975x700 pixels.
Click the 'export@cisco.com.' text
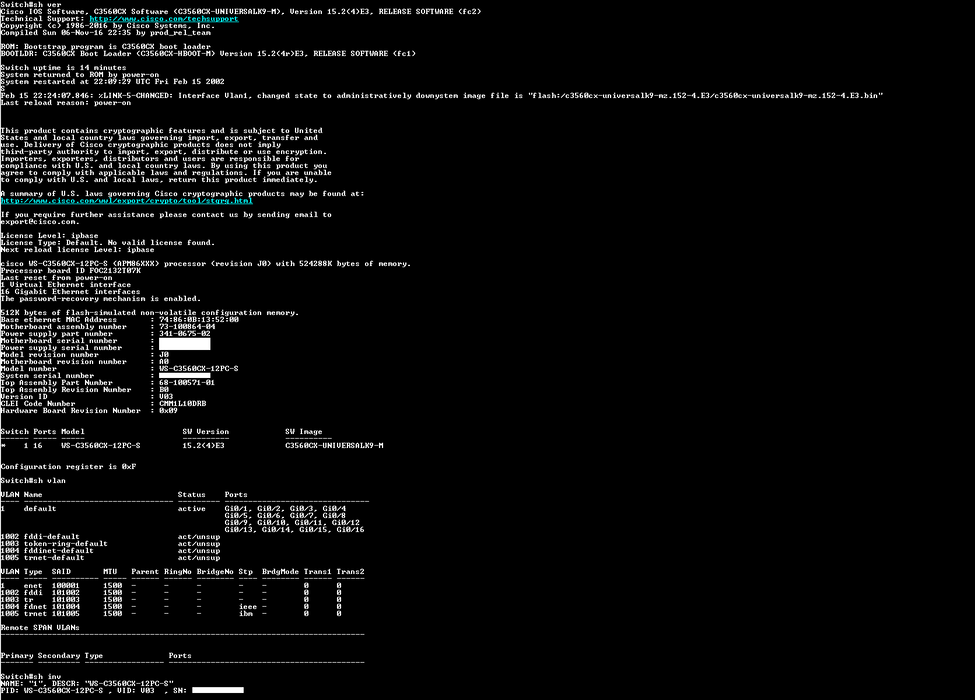click(x=40, y=221)
